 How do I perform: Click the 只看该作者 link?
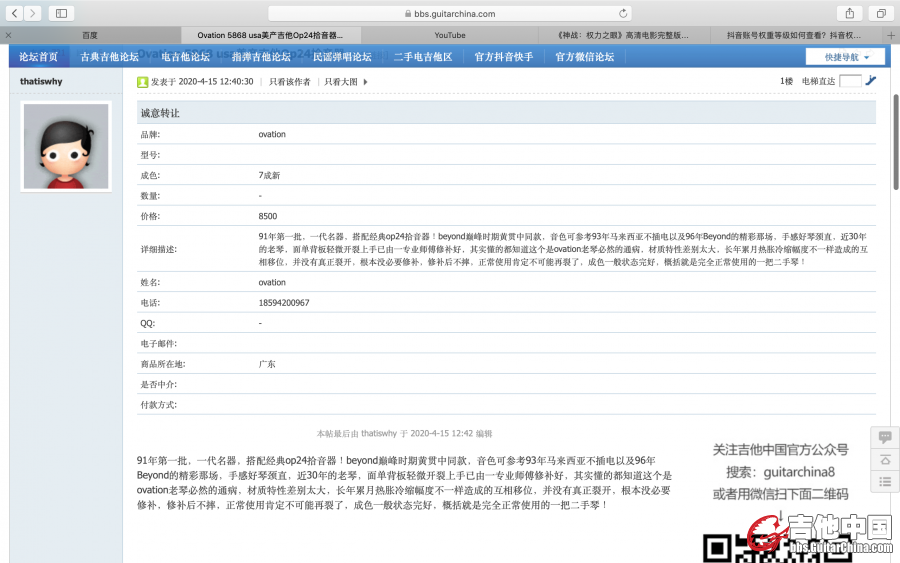[x=289, y=82]
